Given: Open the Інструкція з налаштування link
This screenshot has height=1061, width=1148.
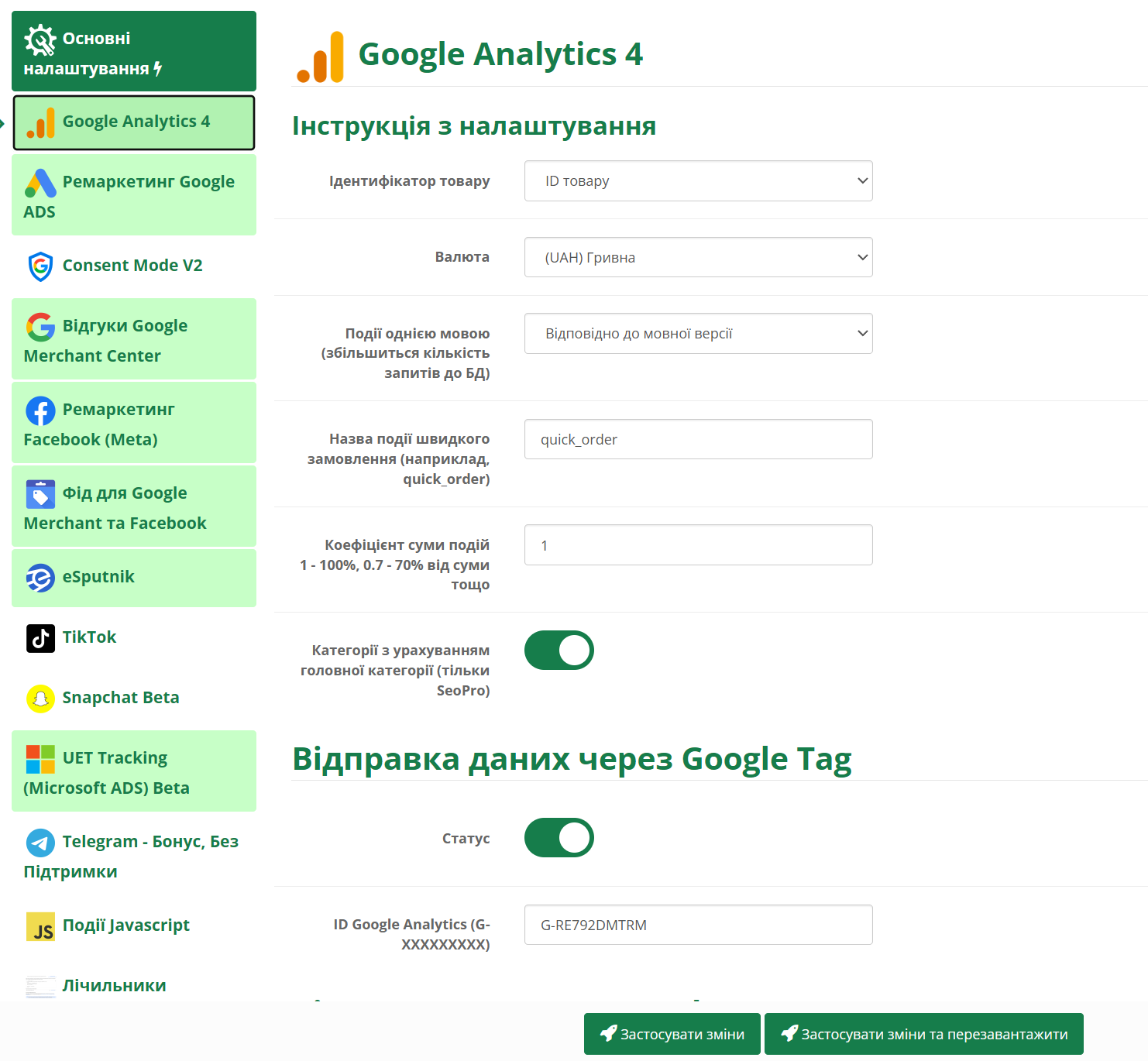Looking at the screenshot, I should pos(474,125).
